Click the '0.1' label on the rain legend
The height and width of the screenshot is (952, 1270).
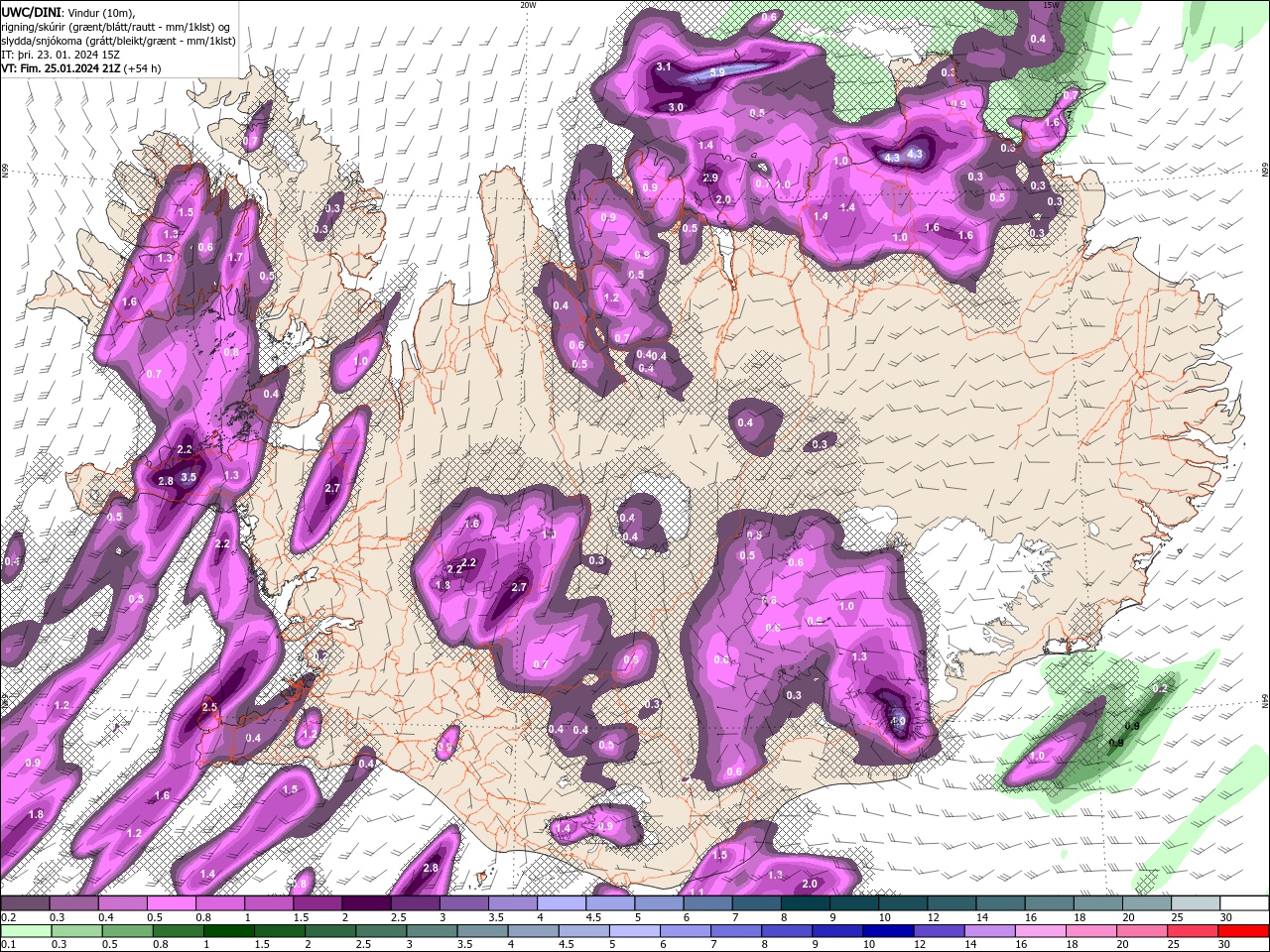(9, 945)
